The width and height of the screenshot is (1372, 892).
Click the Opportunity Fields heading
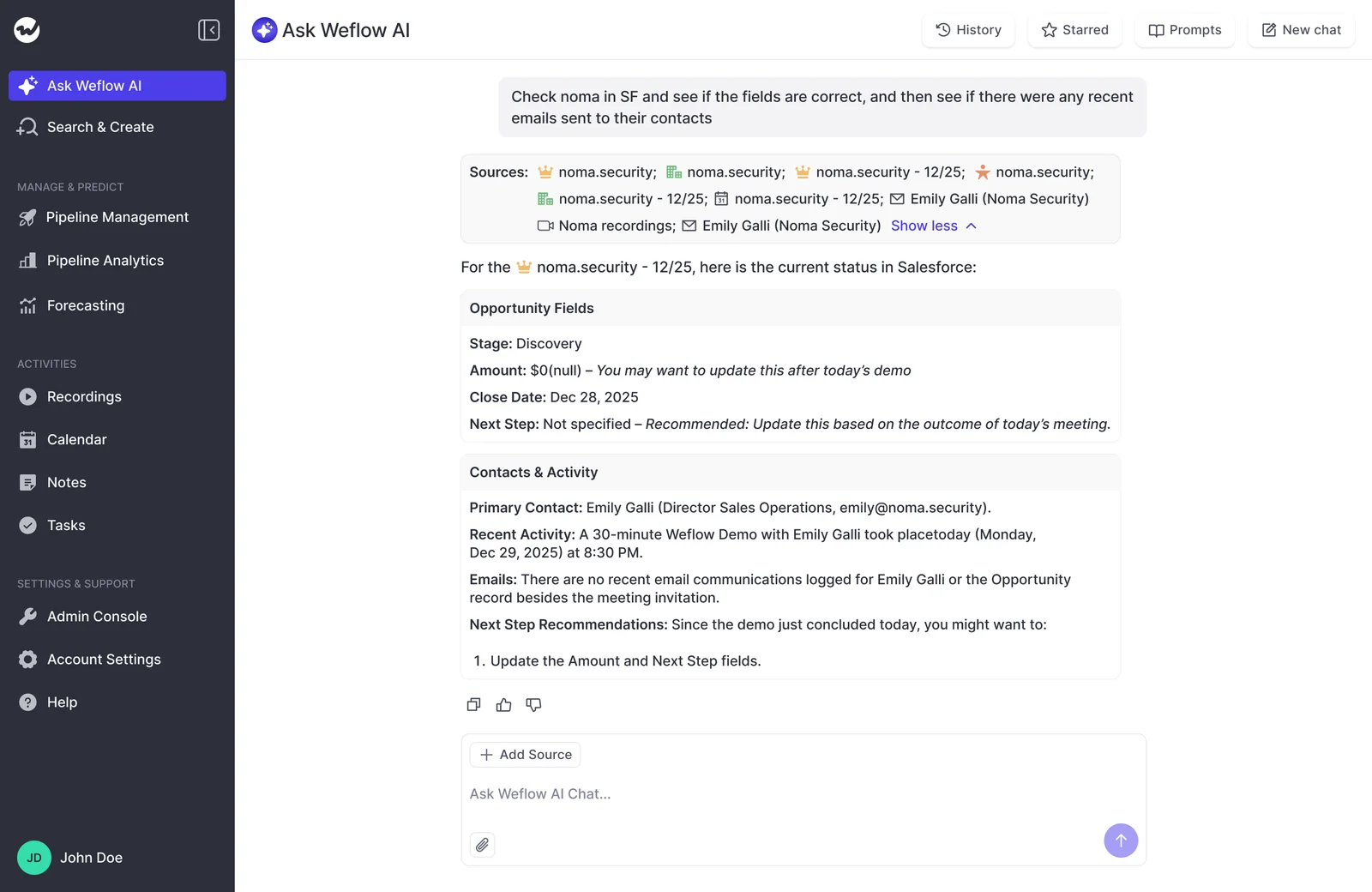532,308
